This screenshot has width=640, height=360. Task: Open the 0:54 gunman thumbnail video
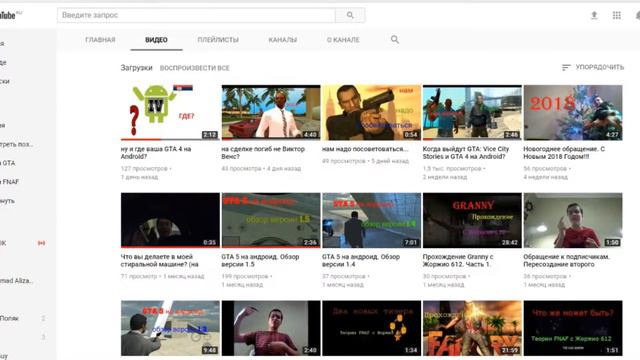[371, 112]
